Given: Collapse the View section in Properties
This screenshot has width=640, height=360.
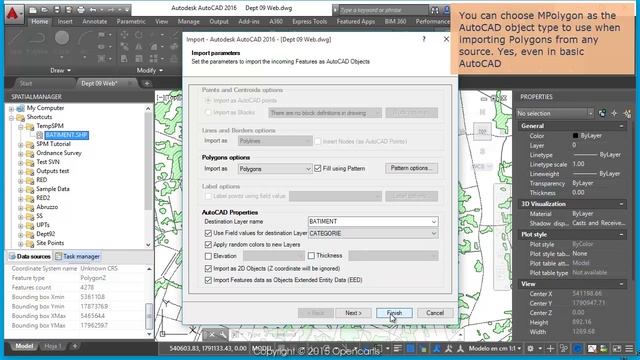Looking at the screenshot, I should click(621, 284).
